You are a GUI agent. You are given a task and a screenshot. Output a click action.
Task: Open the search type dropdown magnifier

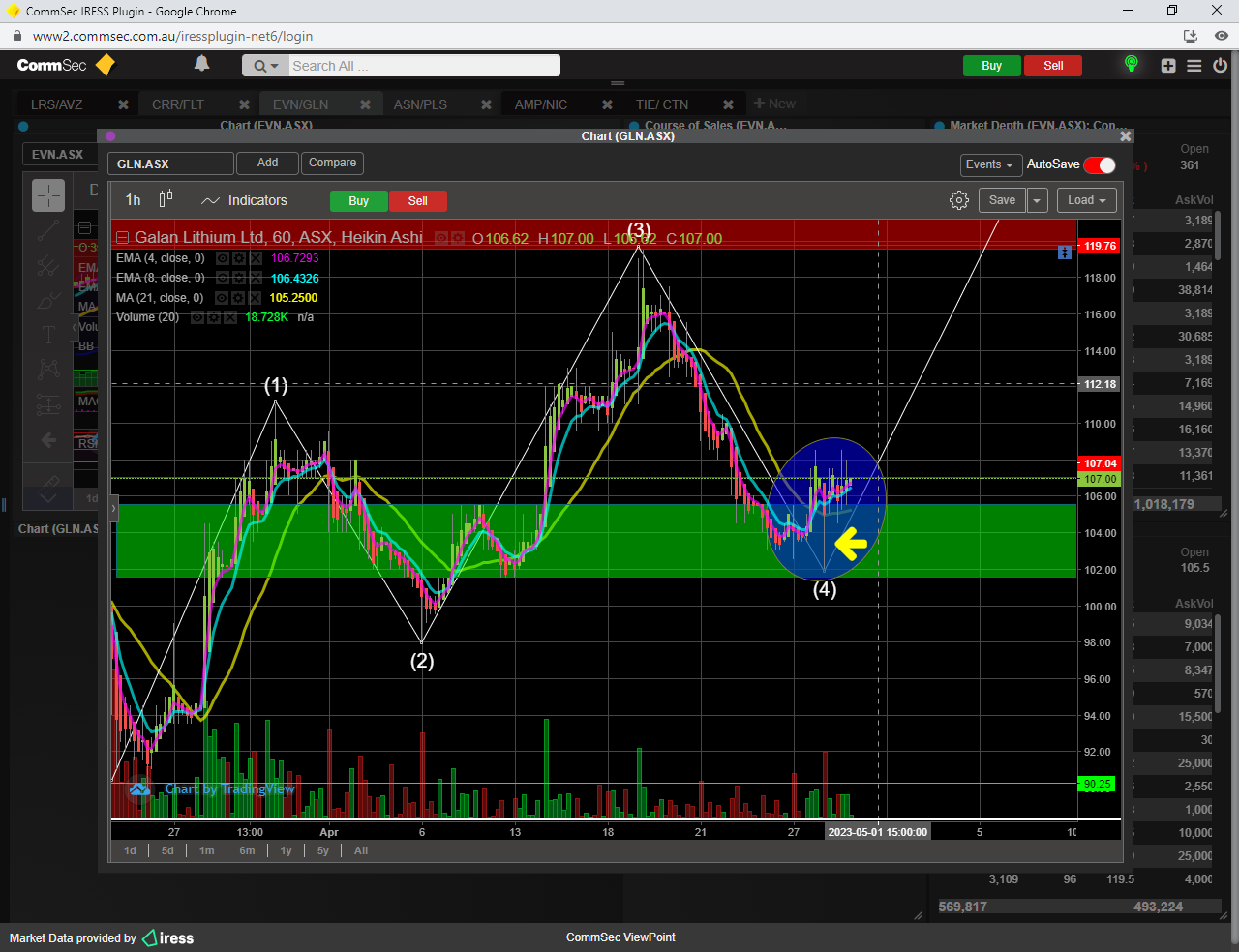[x=265, y=66]
